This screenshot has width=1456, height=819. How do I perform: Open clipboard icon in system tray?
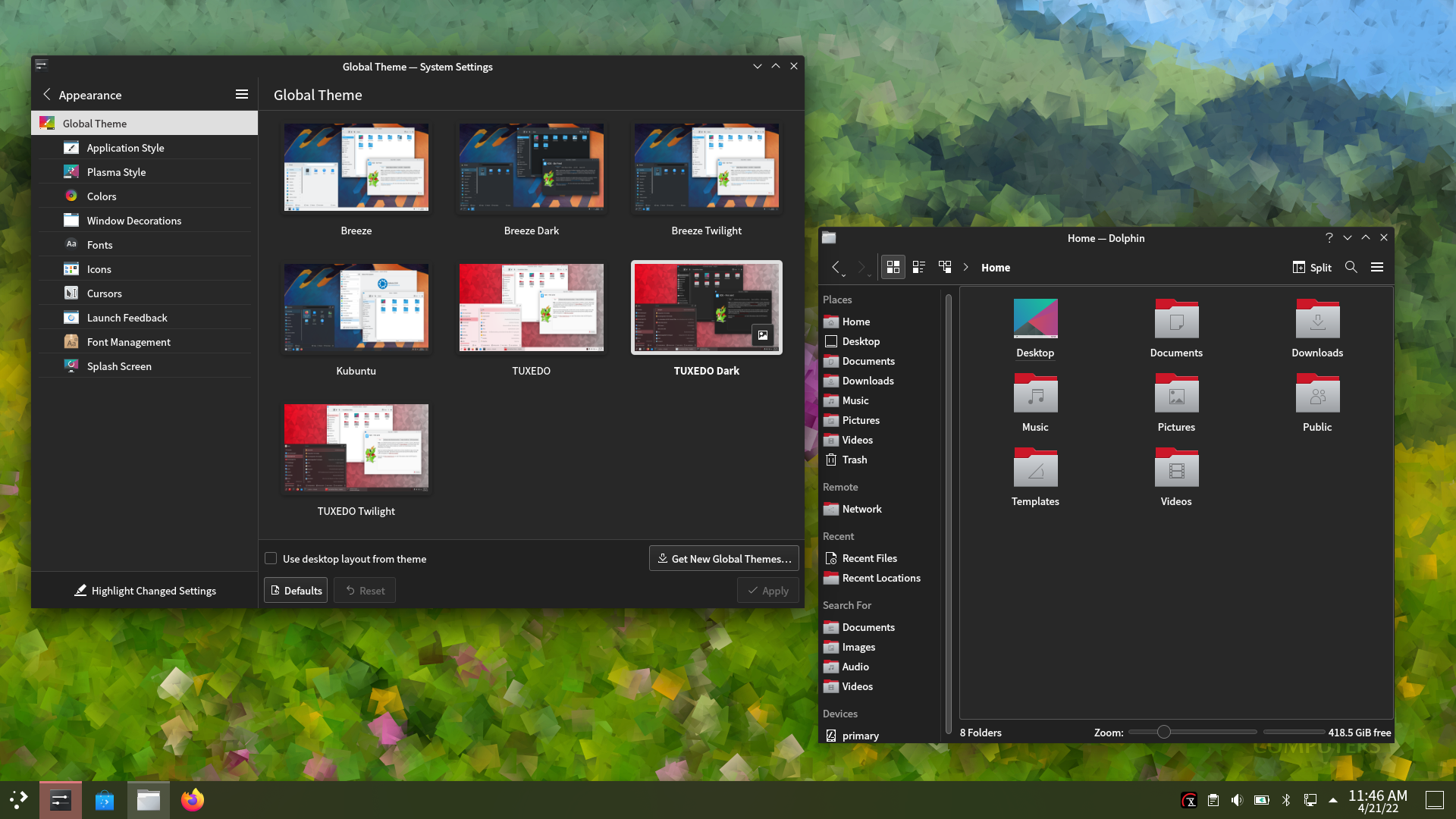tap(1213, 800)
